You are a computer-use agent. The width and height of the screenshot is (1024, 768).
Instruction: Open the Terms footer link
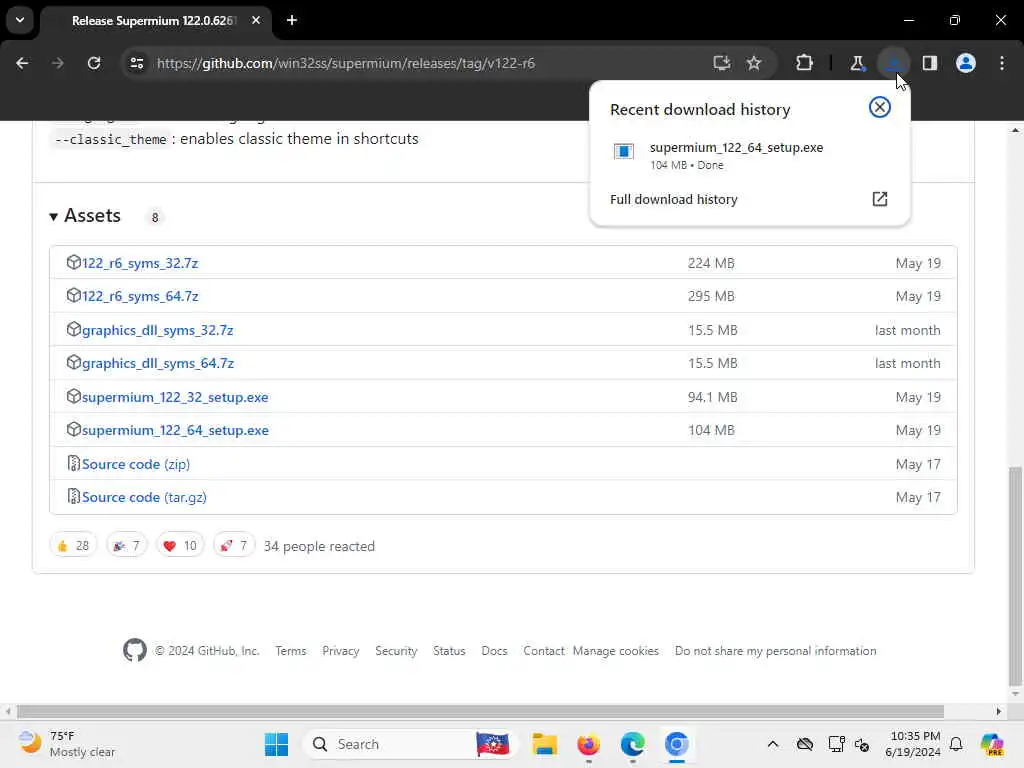(x=291, y=651)
